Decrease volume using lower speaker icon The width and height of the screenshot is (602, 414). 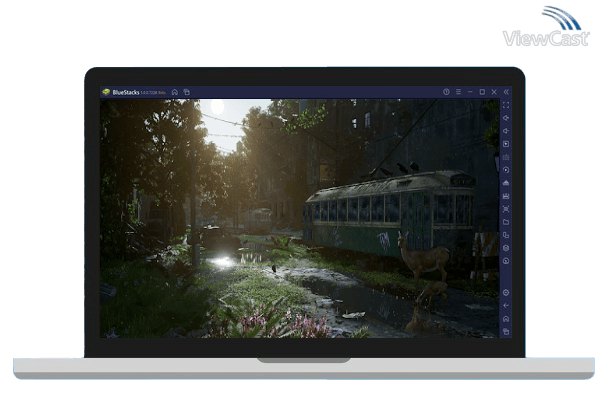(x=506, y=131)
